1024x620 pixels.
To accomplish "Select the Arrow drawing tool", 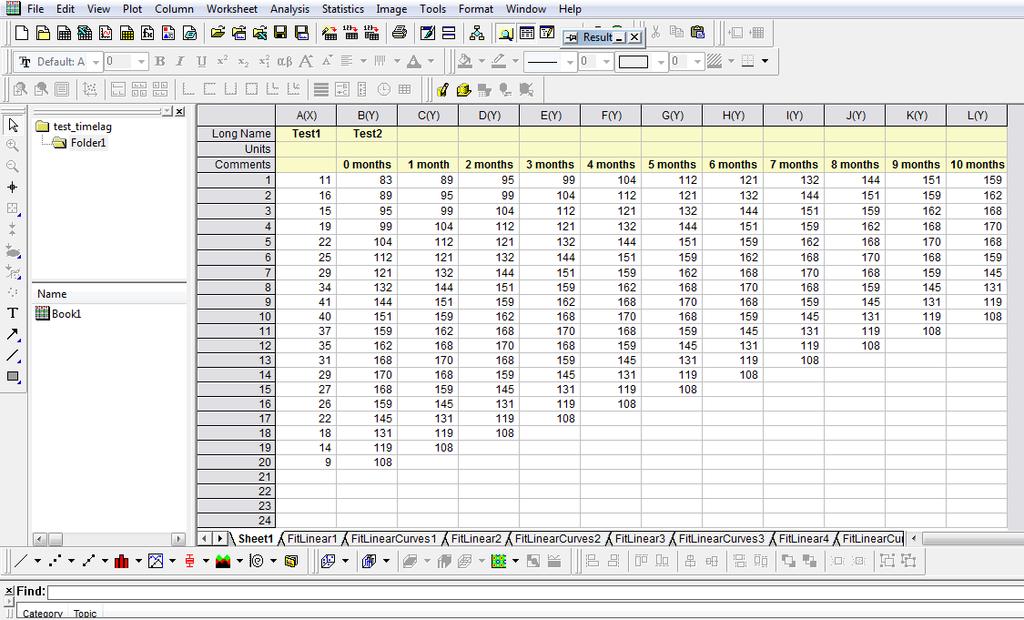I will [12, 334].
